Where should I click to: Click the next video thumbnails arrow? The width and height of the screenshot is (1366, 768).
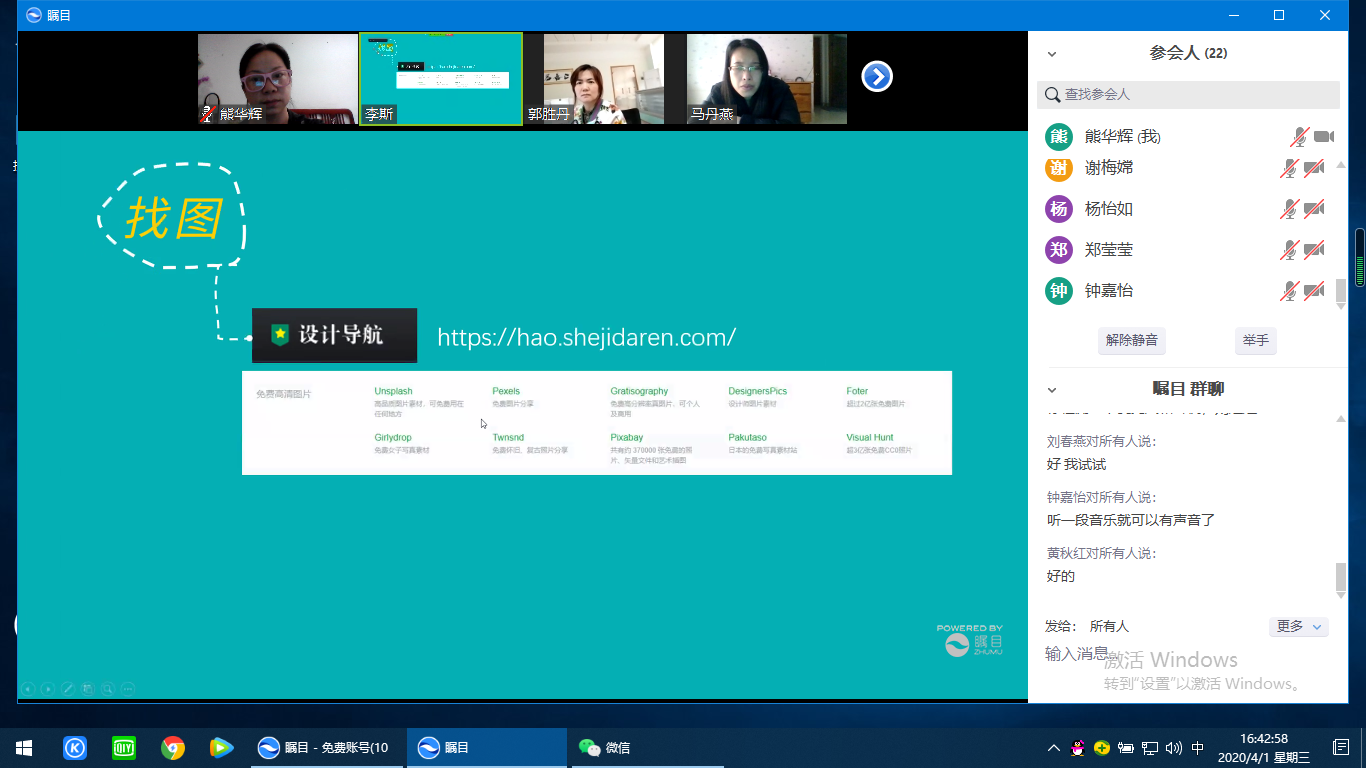pyautogui.click(x=877, y=77)
